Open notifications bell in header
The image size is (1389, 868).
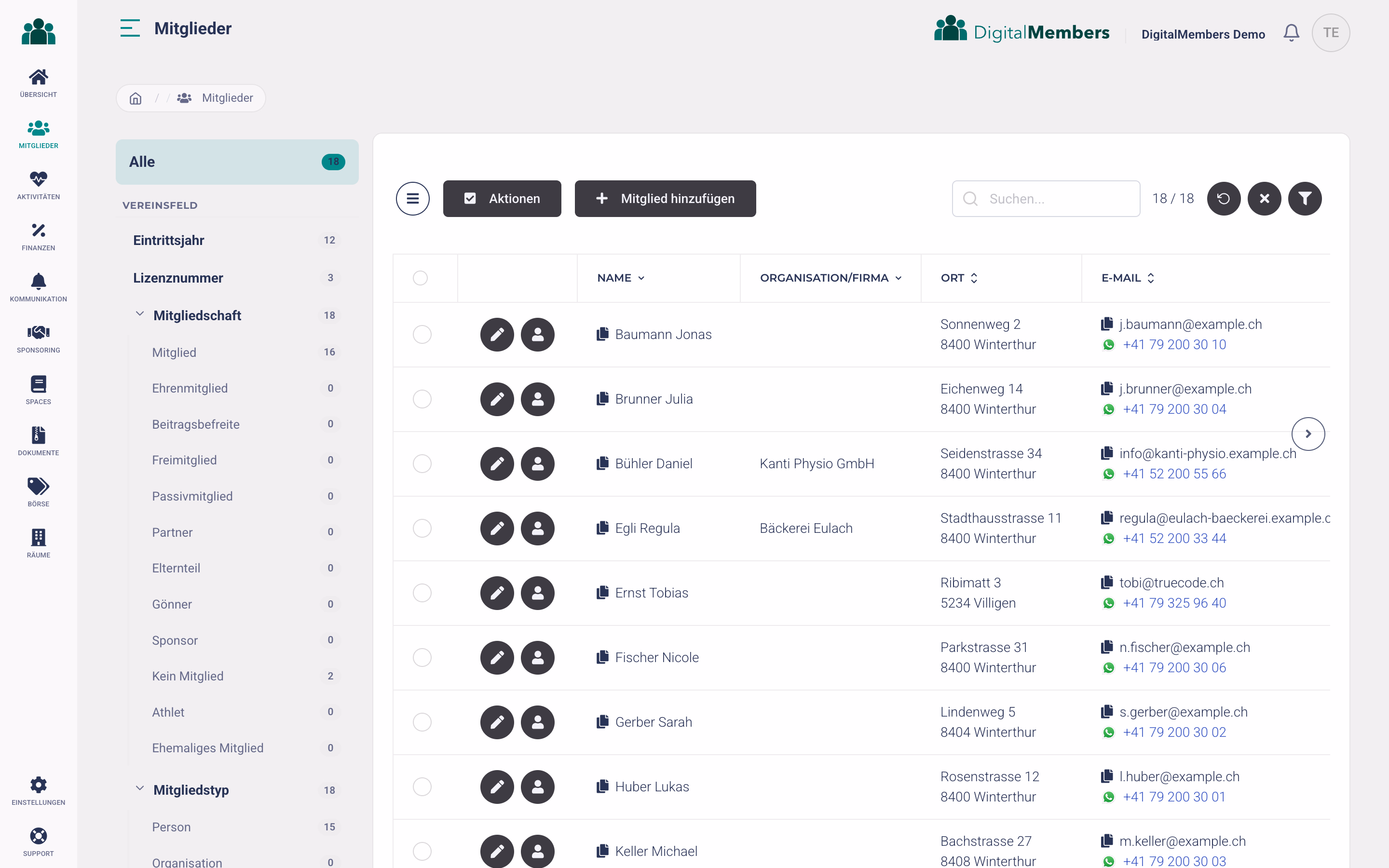(x=1292, y=33)
